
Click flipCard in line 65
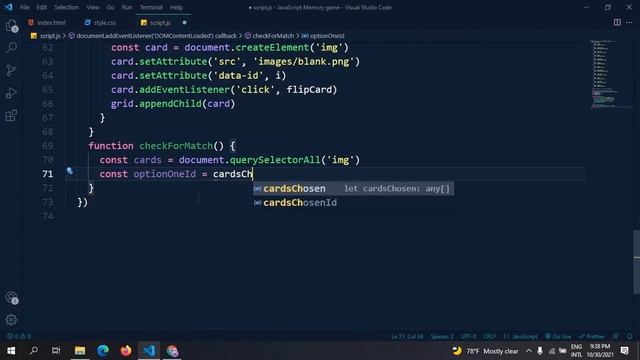pyautogui.click(x=309, y=89)
